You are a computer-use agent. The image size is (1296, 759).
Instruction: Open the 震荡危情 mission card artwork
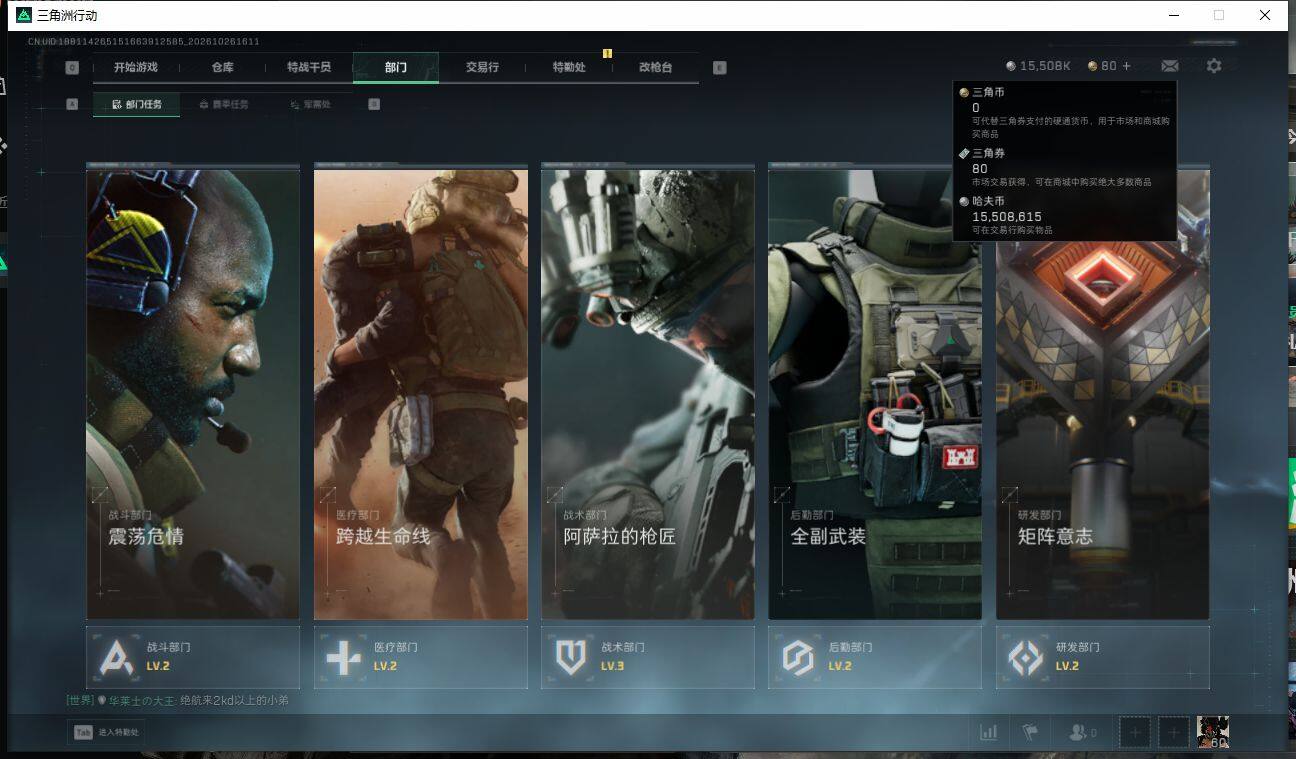[x=193, y=394]
